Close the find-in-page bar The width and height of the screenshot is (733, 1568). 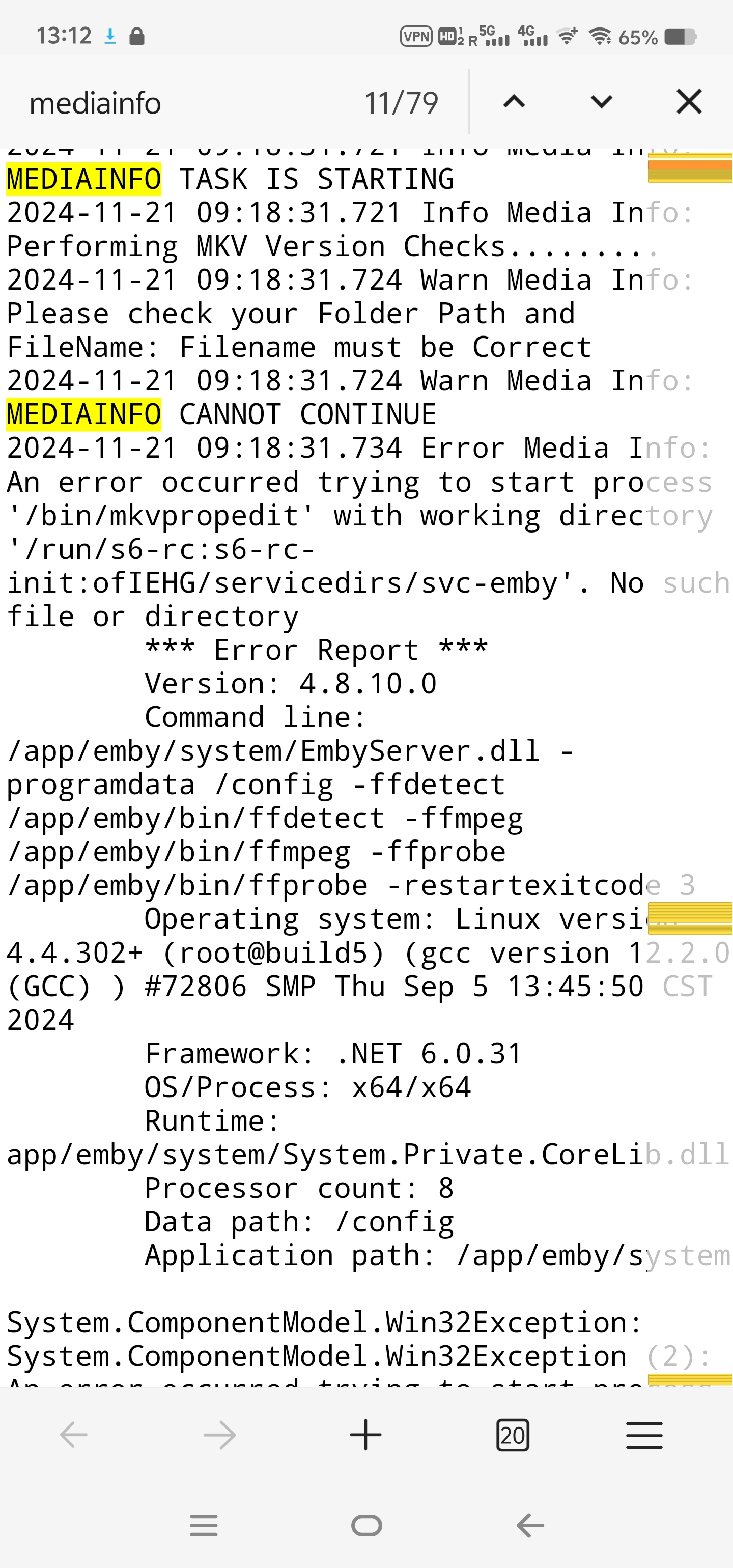tap(689, 102)
